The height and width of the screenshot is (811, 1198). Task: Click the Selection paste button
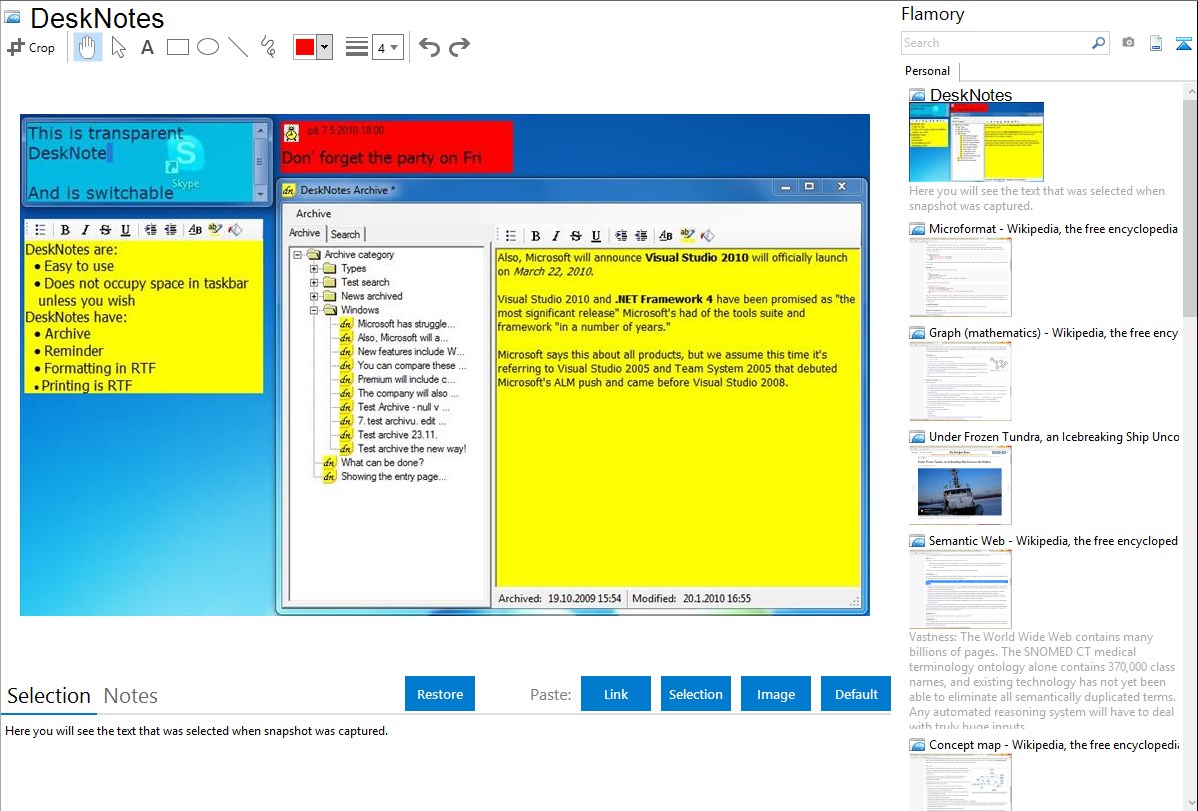click(695, 694)
